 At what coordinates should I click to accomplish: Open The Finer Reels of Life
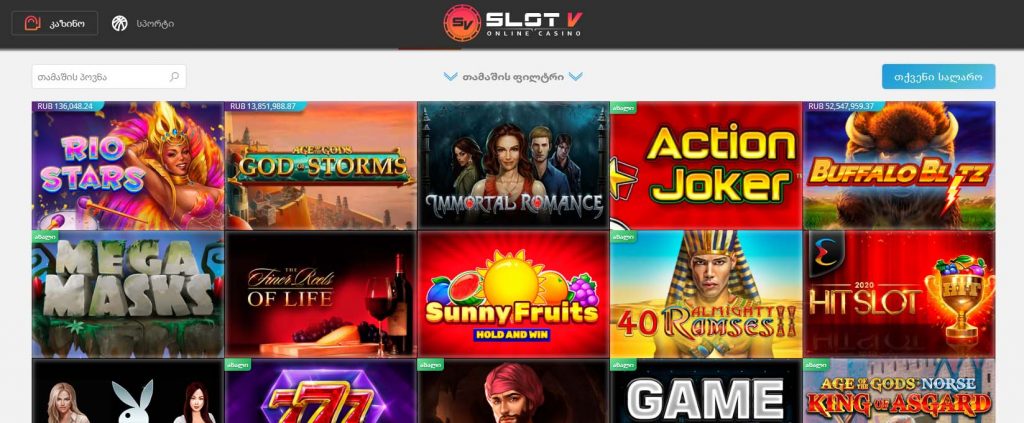click(321, 294)
